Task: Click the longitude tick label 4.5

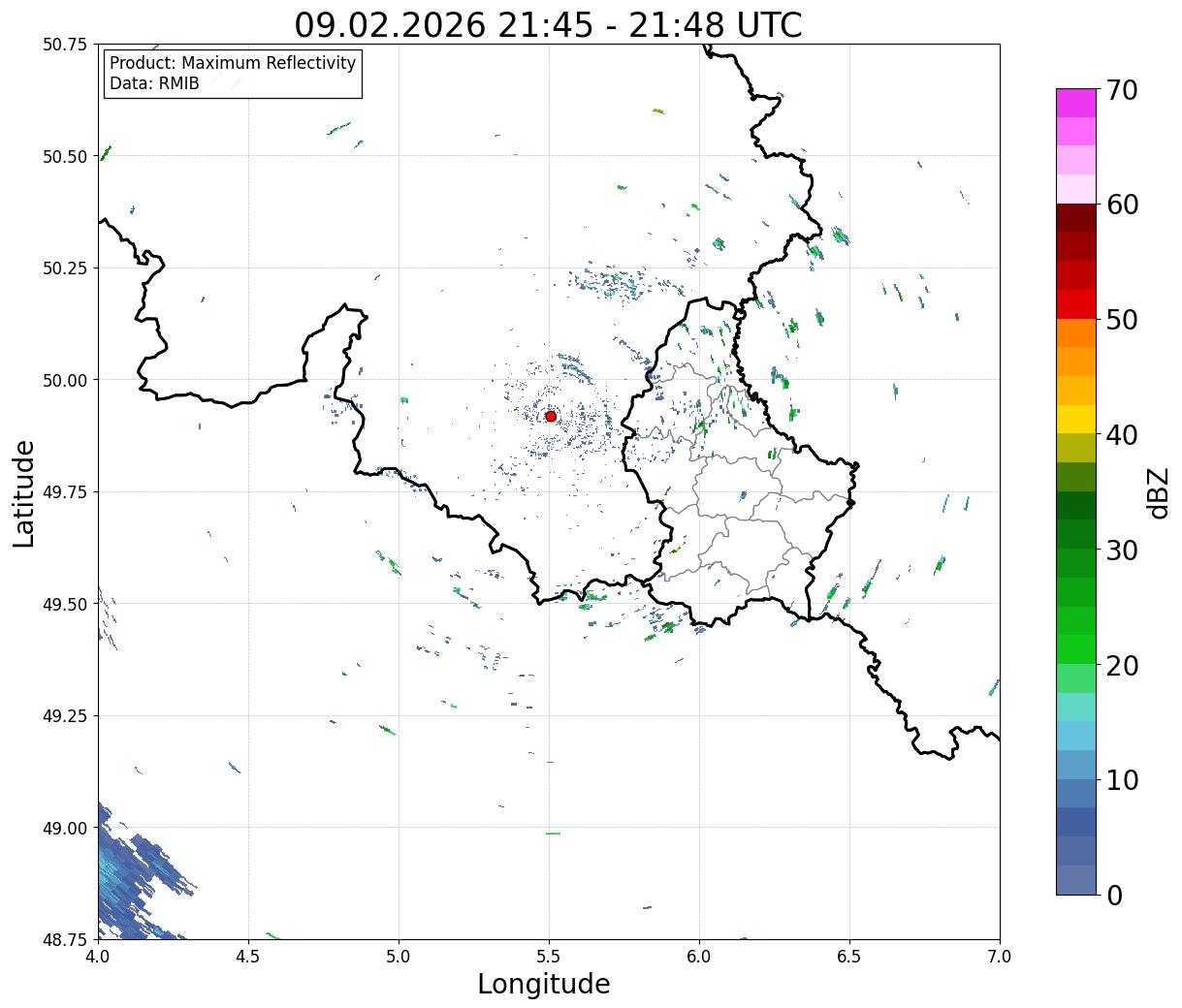Action: point(248,956)
